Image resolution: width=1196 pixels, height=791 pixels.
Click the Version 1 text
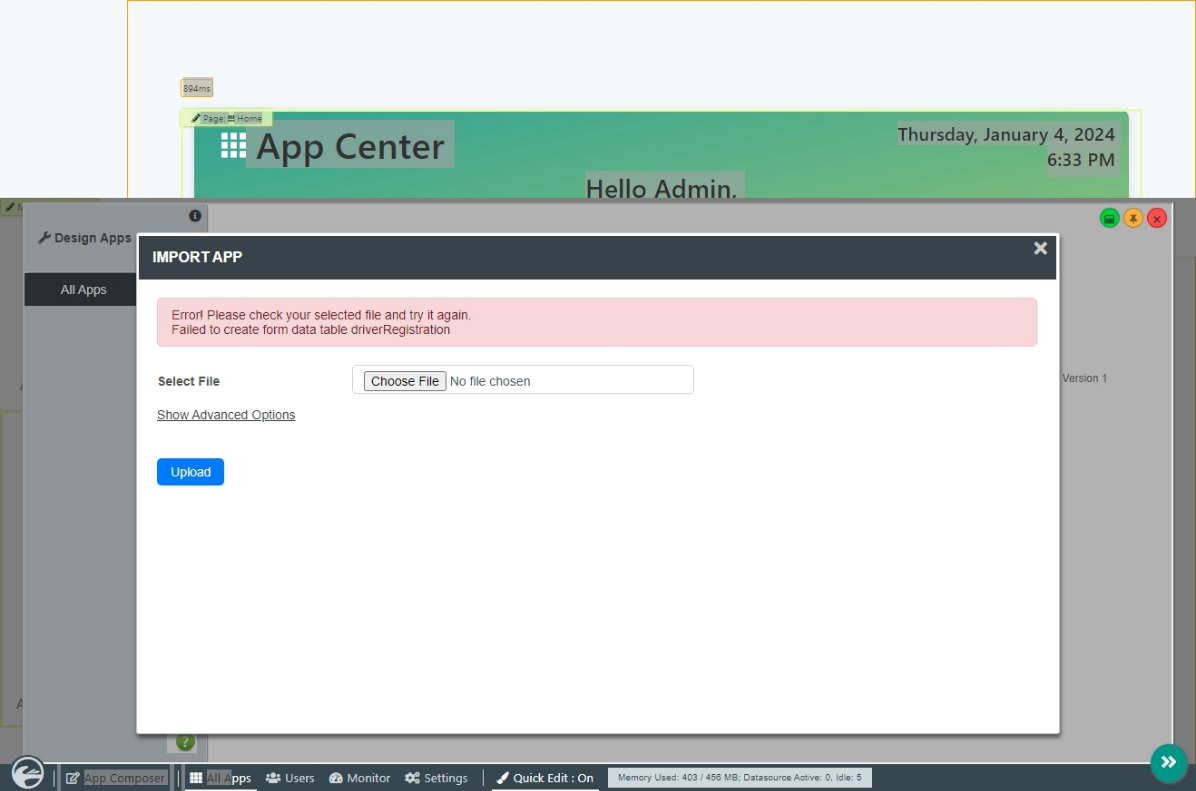point(1084,378)
